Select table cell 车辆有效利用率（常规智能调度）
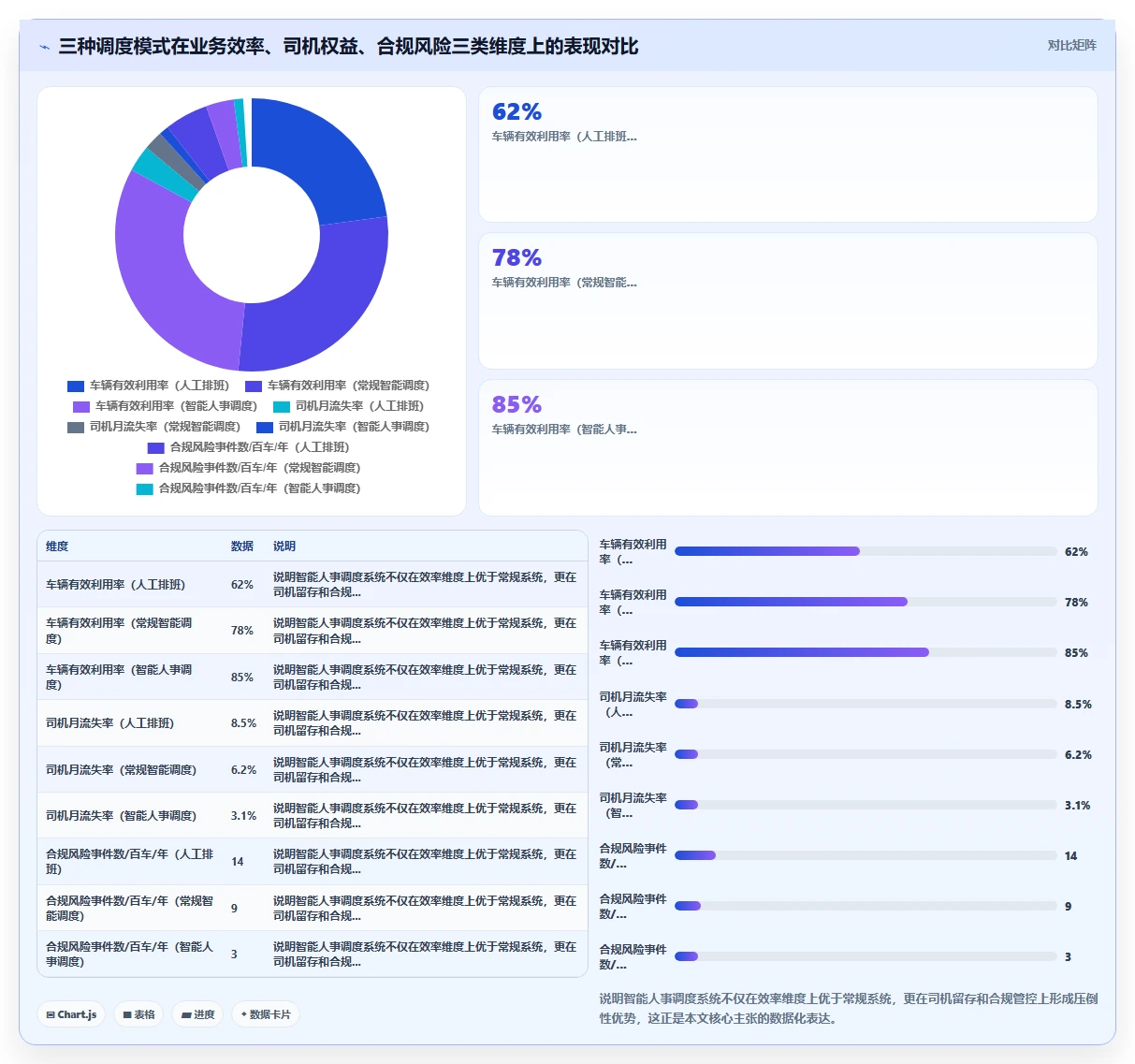Screen dimensions: 1135x1064 [x=129, y=631]
